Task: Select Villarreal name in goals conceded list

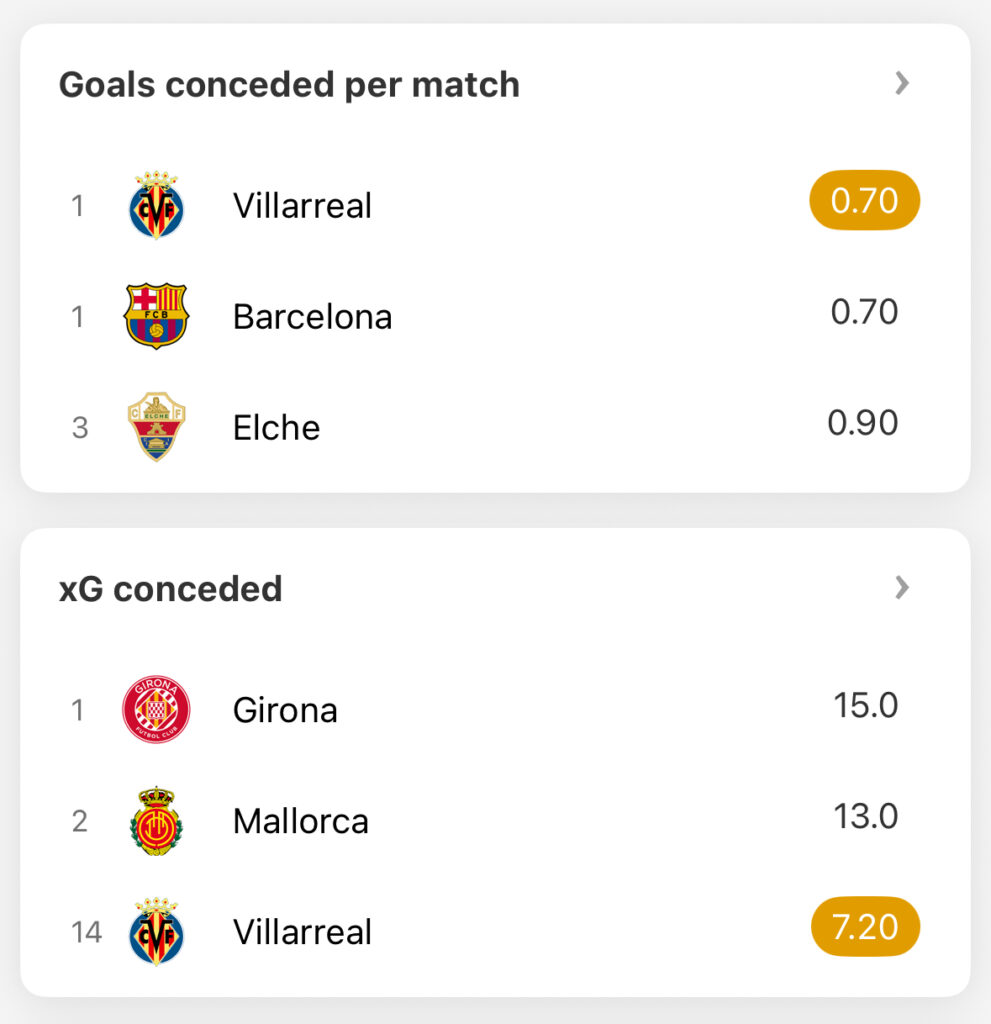Action: click(x=302, y=206)
